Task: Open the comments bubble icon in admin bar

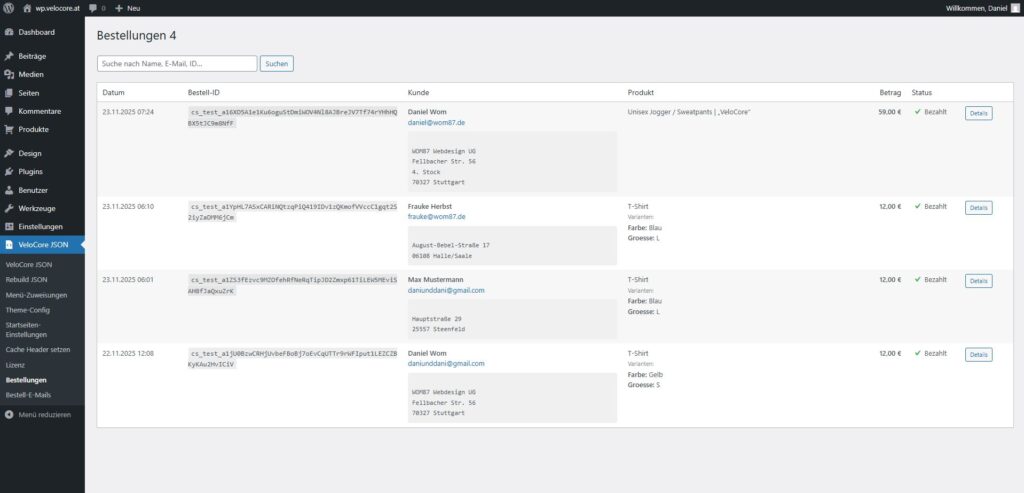Action: 93,8
